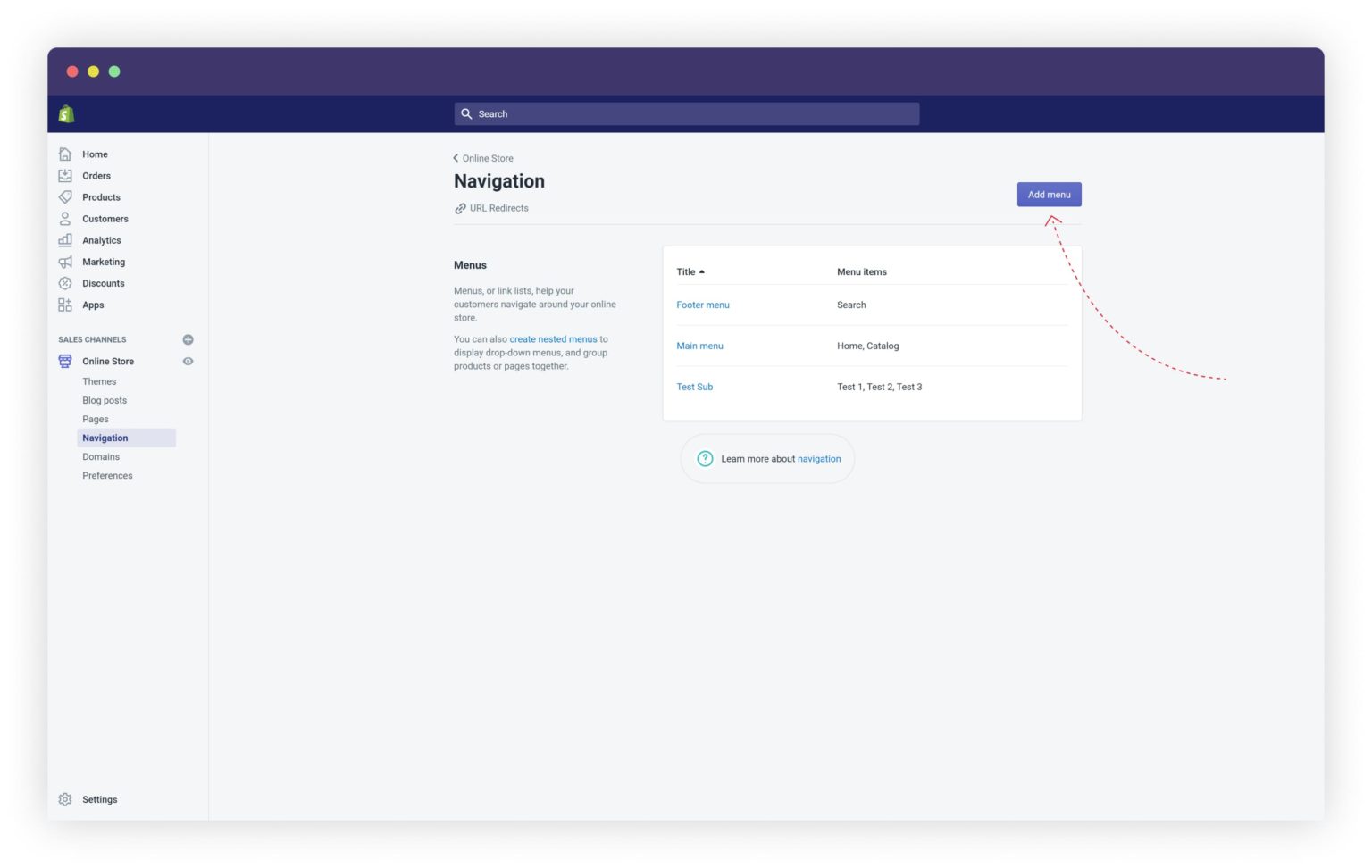Screen dimensions: 1372x868
Task: Open Blog posts from the sidebar
Action: (105, 400)
